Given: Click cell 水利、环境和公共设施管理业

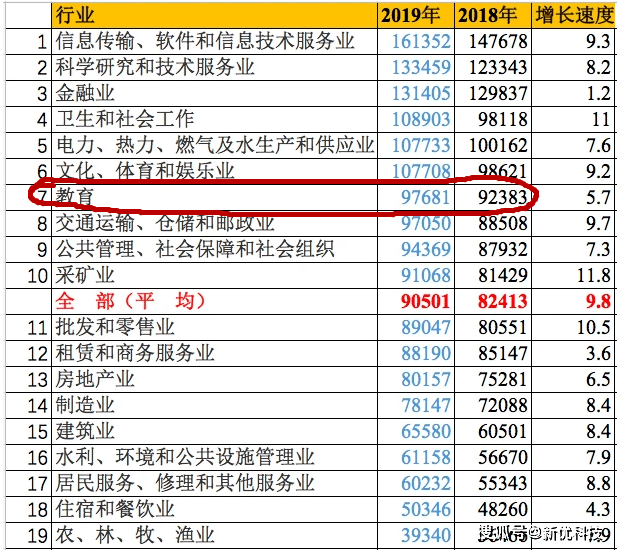Looking at the screenshot, I should coord(214,457).
